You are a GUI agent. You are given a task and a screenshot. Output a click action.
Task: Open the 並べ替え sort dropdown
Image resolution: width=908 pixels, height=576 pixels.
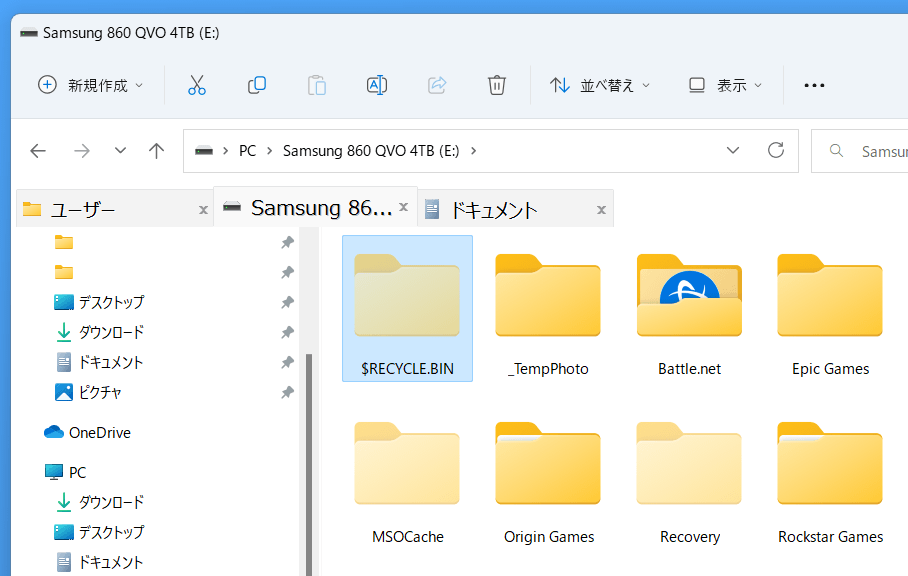(x=600, y=85)
